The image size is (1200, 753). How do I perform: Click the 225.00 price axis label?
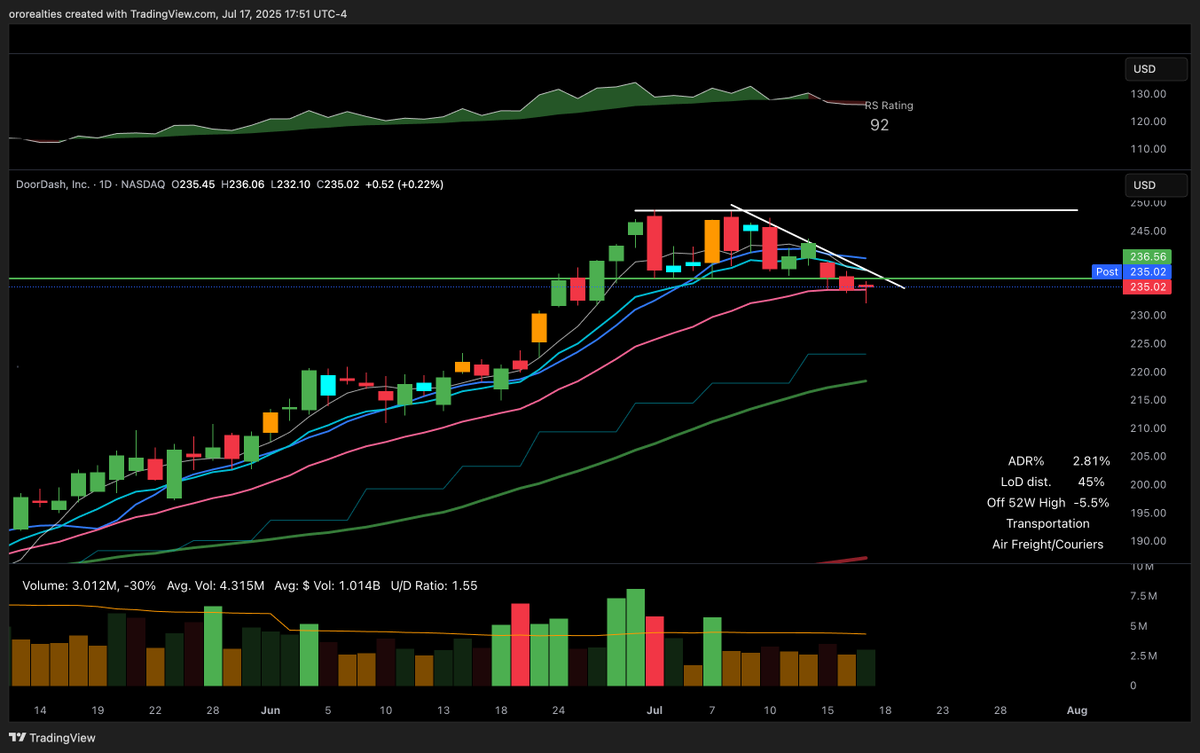coord(1150,343)
